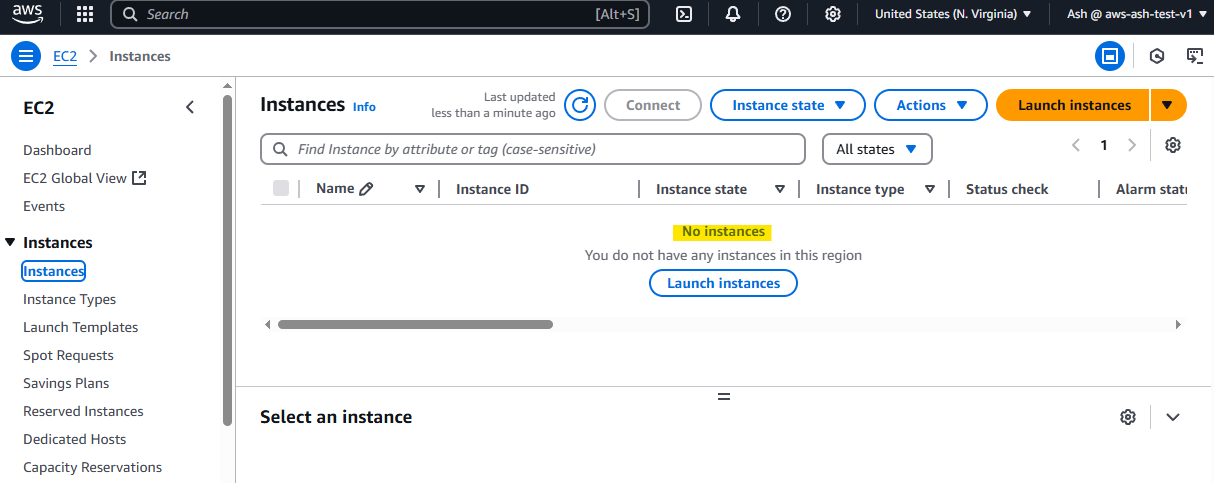
Task: Click the No instances text
Action: 723,231
